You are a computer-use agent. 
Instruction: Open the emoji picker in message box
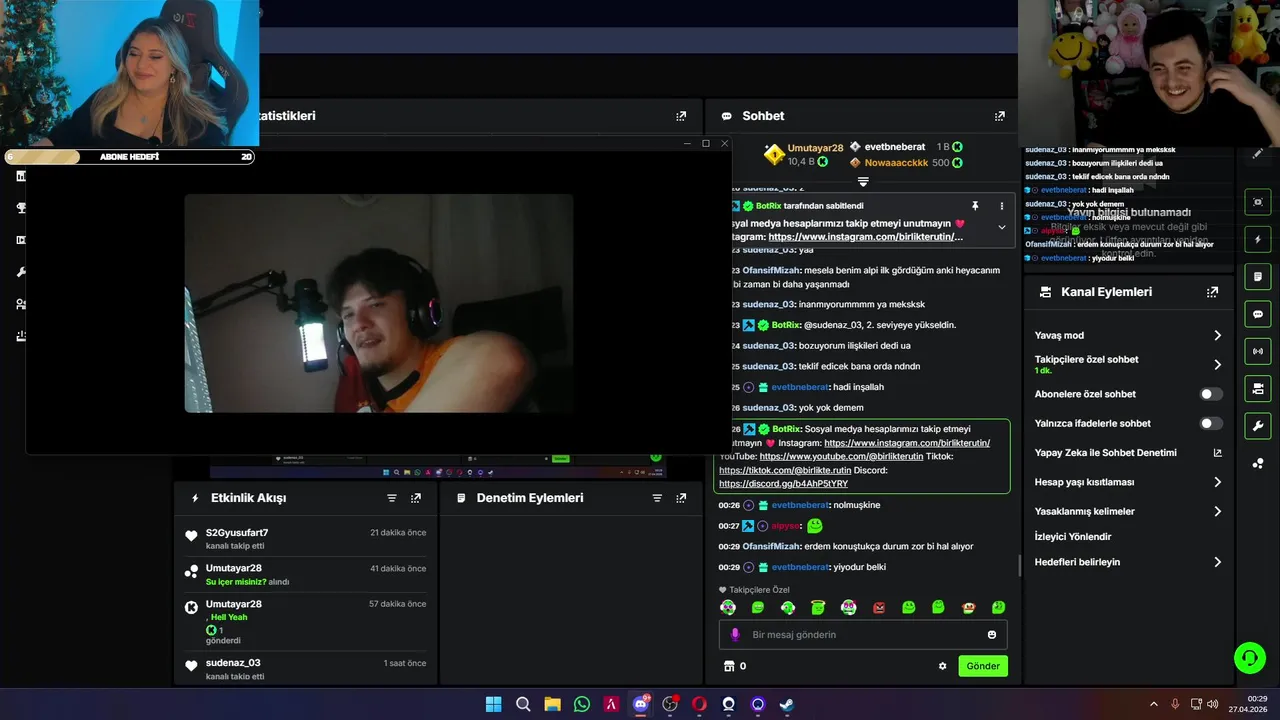[992, 634]
